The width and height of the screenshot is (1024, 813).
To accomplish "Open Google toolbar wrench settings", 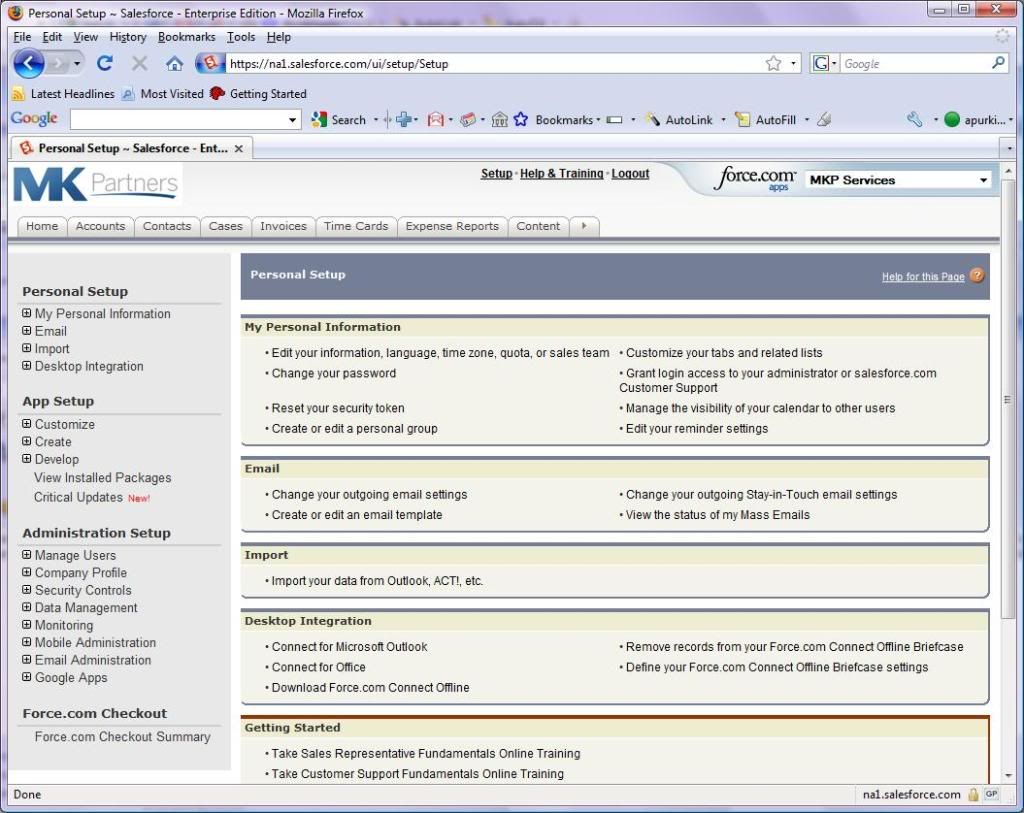I will (x=915, y=120).
